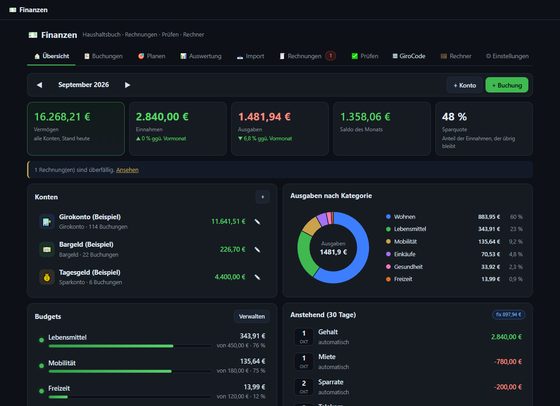
Task: Edit Bargeld (Beispiel) pencil icon
Action: (257, 249)
